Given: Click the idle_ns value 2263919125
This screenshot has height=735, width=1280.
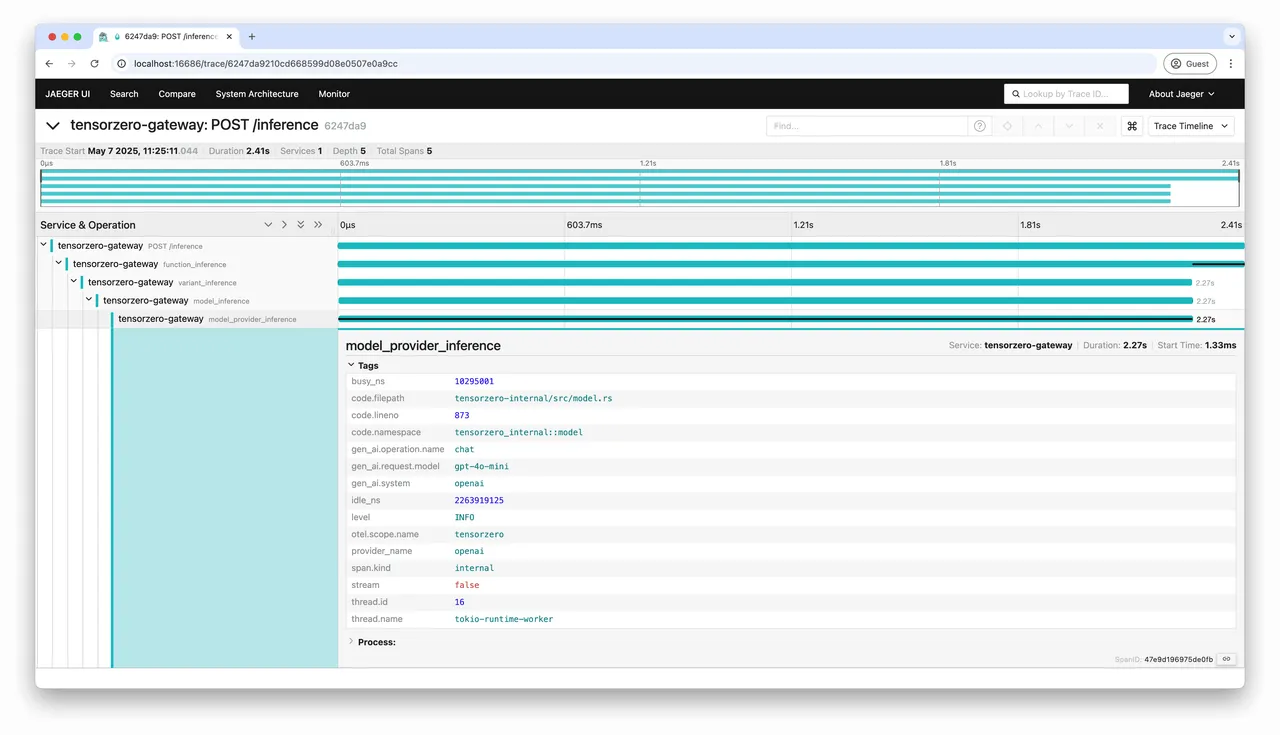Looking at the screenshot, I should pos(479,500).
